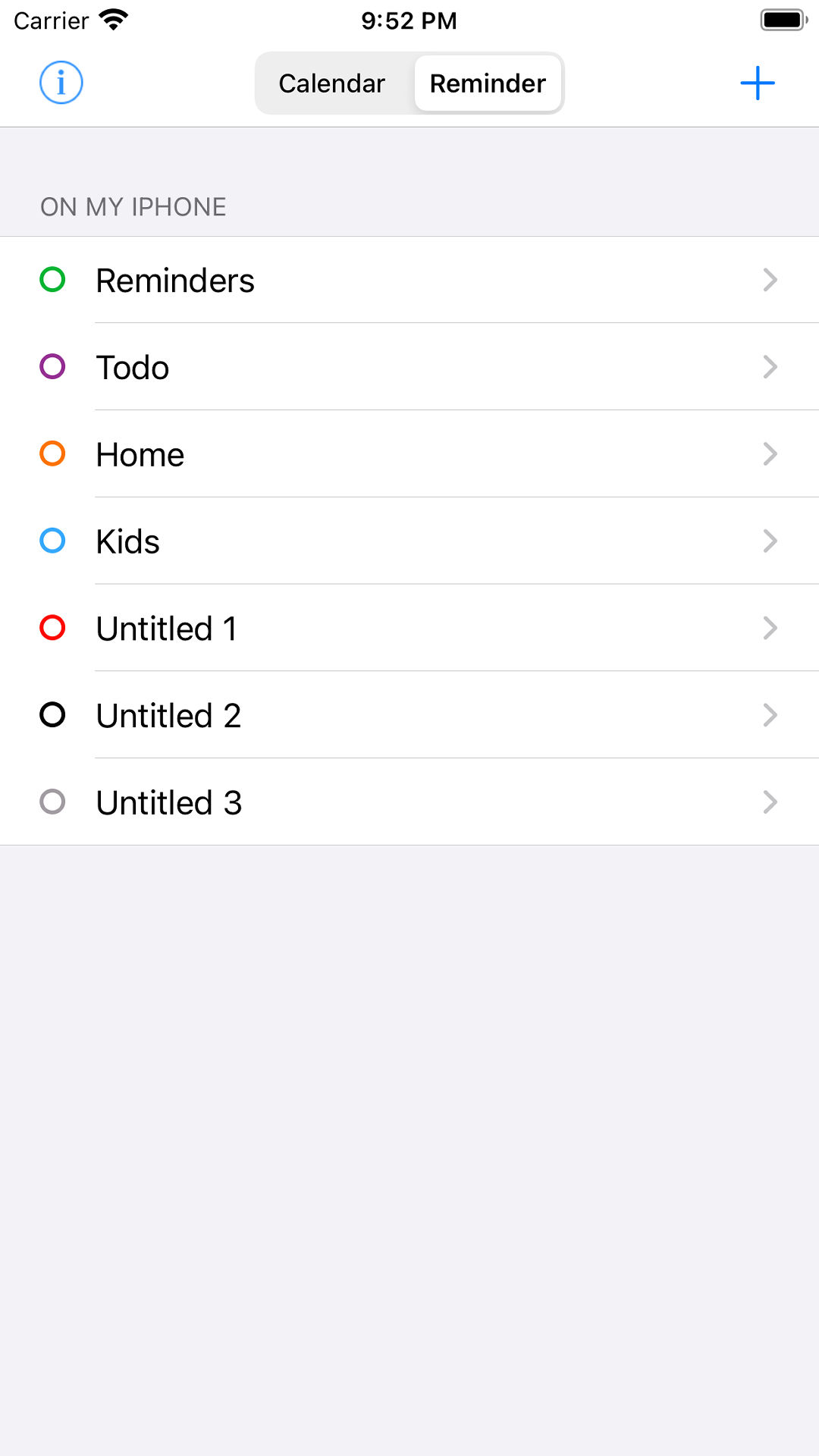Click the orange circle beside Home
The height and width of the screenshot is (1456, 819).
pyautogui.click(x=52, y=454)
